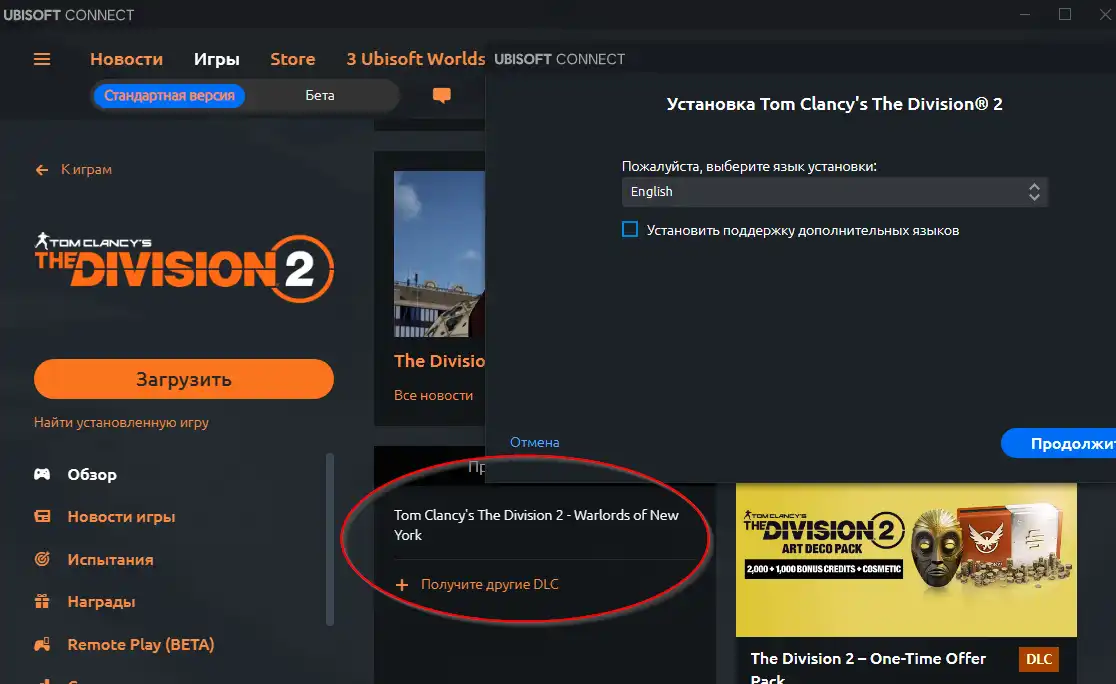Click Отмена in the install dialog

coord(535,442)
